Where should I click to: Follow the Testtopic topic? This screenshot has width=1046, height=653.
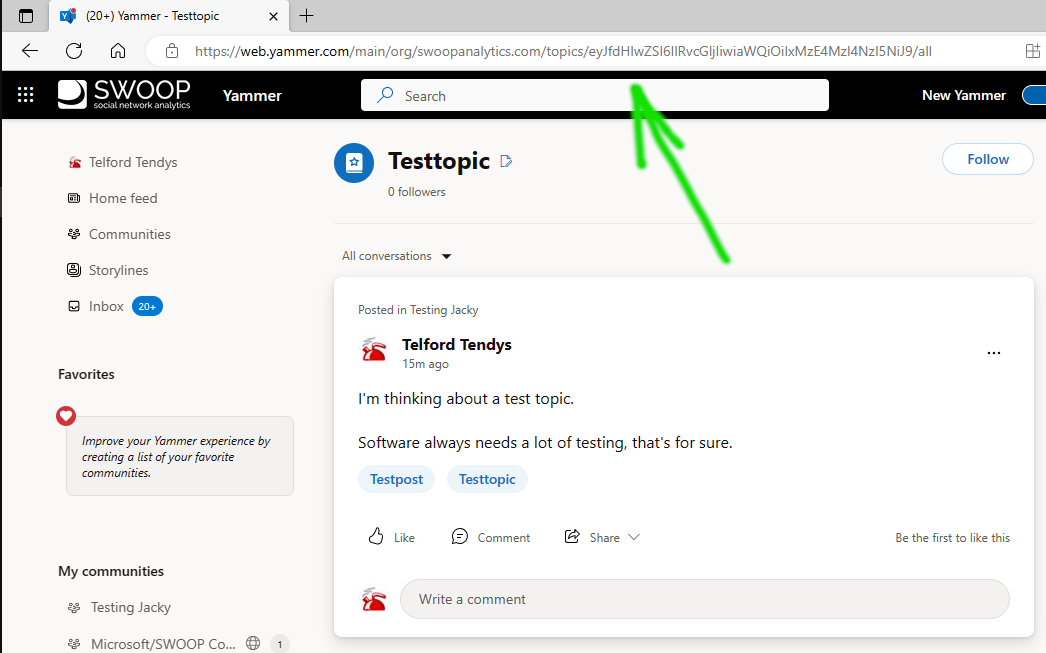[x=987, y=159]
